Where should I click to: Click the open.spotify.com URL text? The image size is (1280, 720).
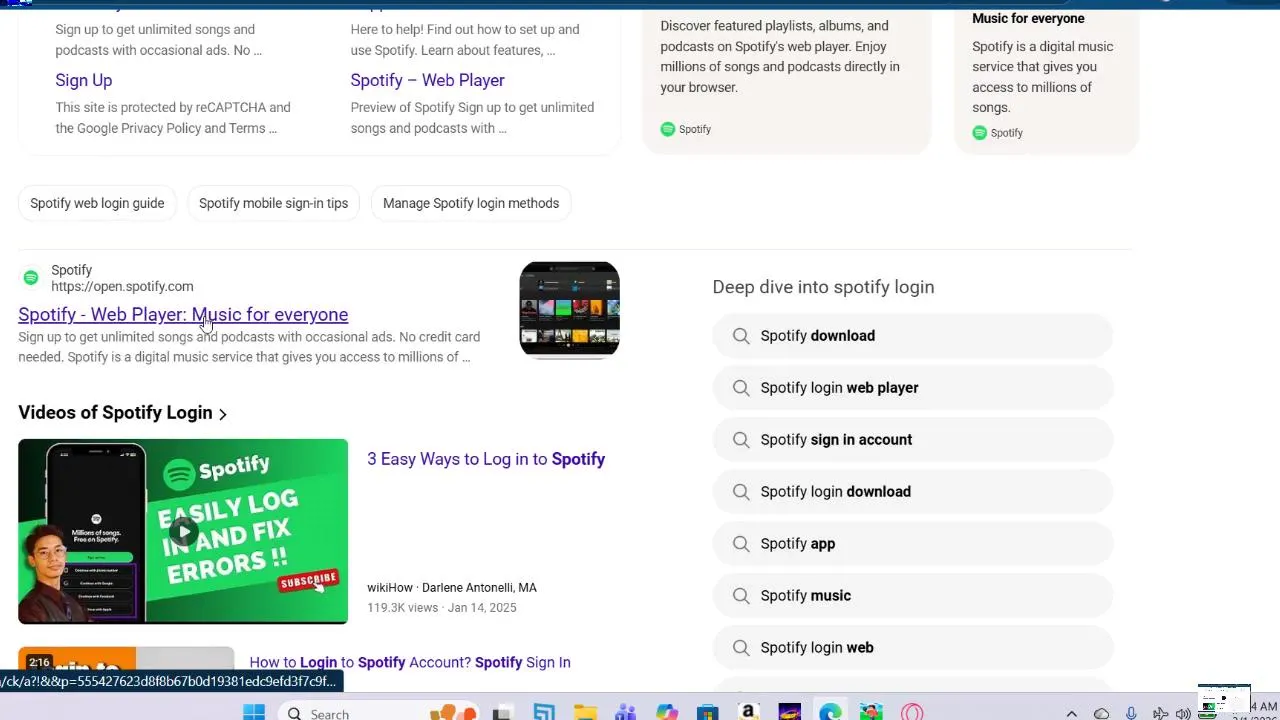click(122, 286)
